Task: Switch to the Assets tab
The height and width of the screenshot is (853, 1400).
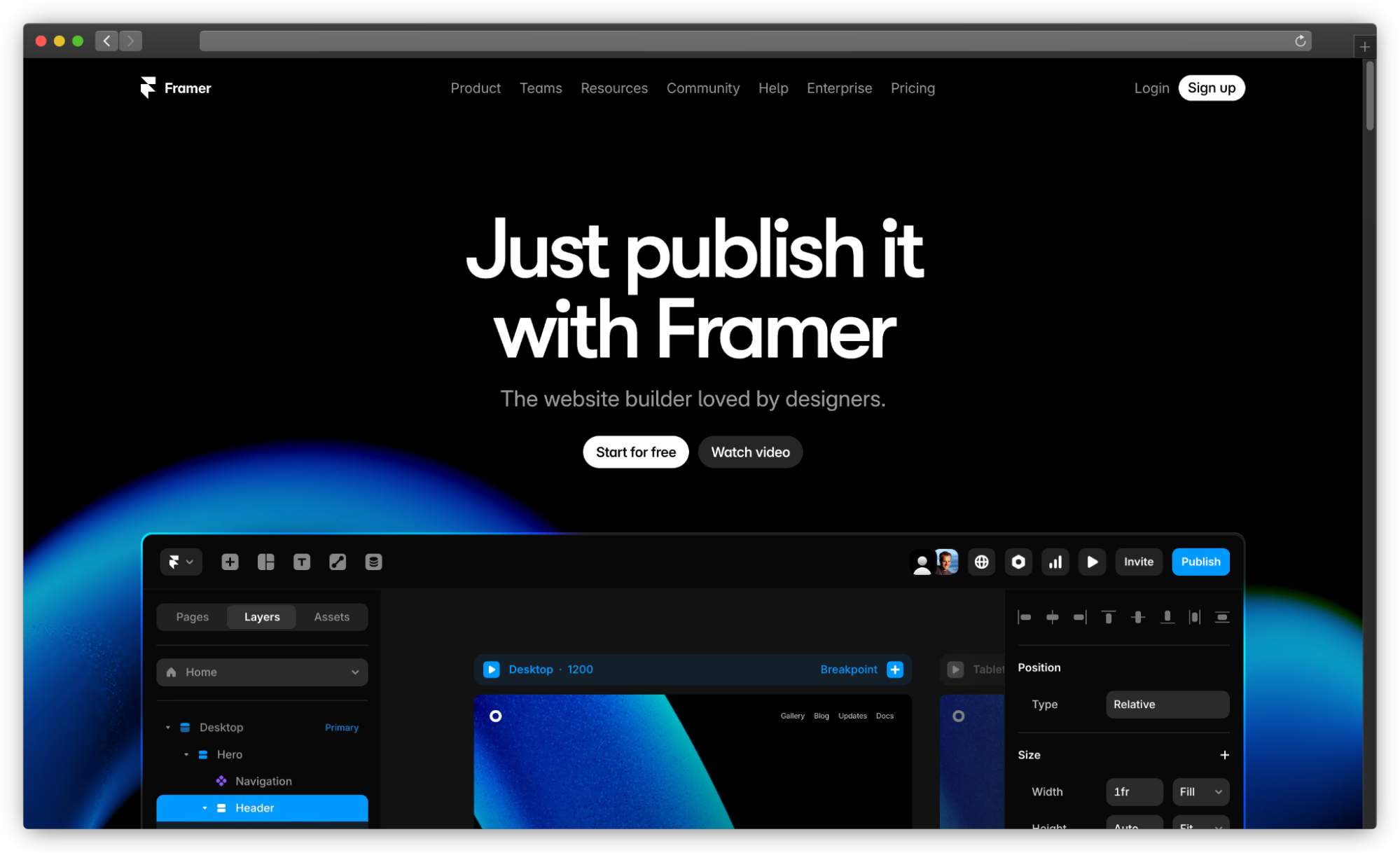Action: tap(331, 616)
